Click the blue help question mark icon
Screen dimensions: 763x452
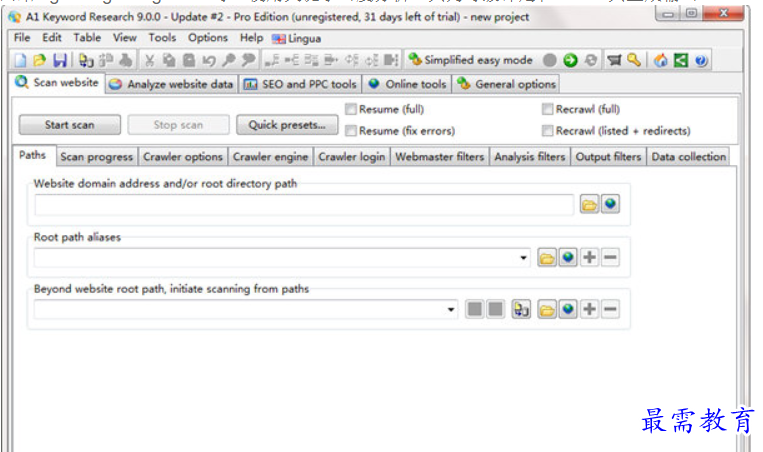click(701, 60)
